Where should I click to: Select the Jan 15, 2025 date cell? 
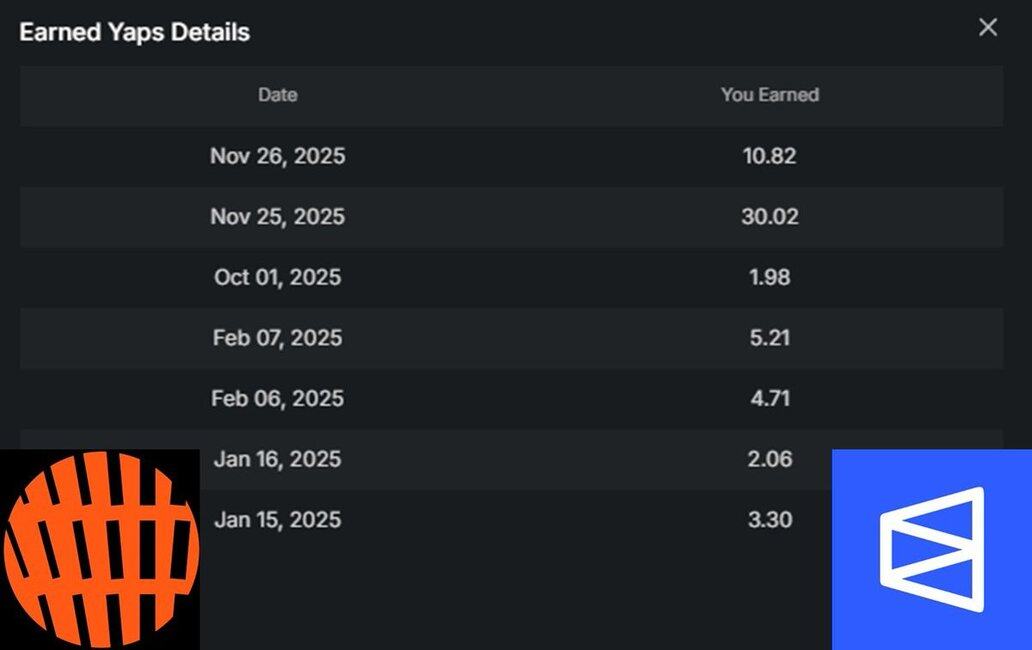tap(277, 520)
